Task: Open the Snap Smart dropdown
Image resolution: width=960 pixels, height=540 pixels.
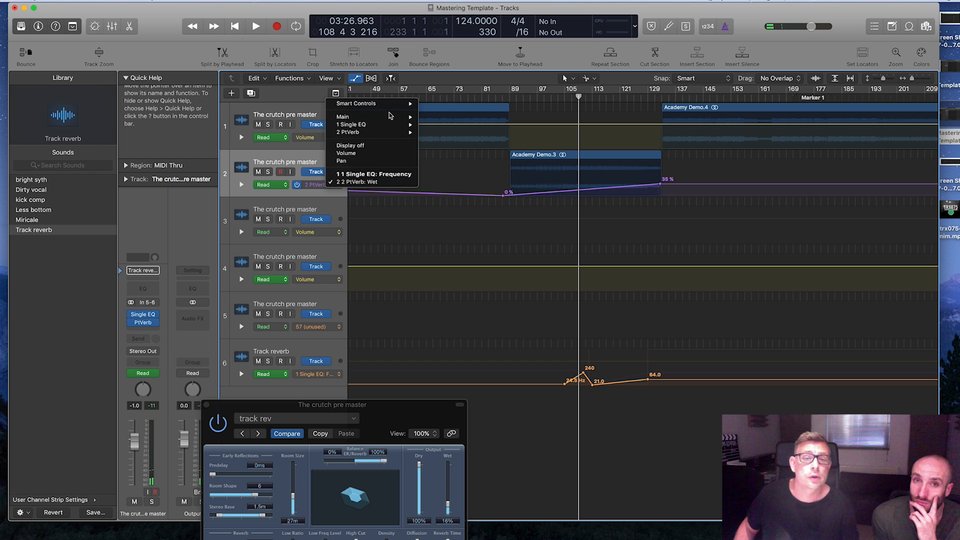Action: click(703, 78)
